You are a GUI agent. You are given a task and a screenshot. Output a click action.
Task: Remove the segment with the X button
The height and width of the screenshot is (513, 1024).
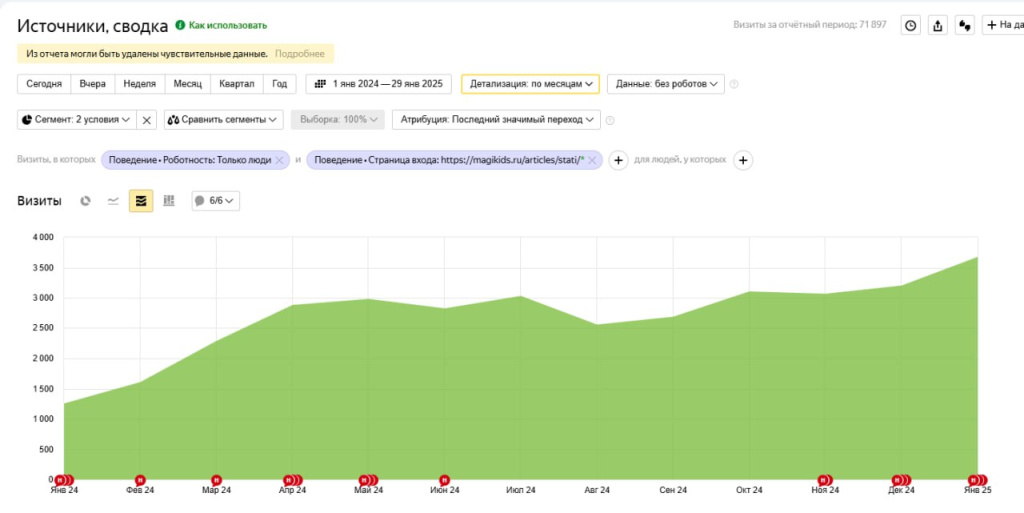(x=147, y=120)
